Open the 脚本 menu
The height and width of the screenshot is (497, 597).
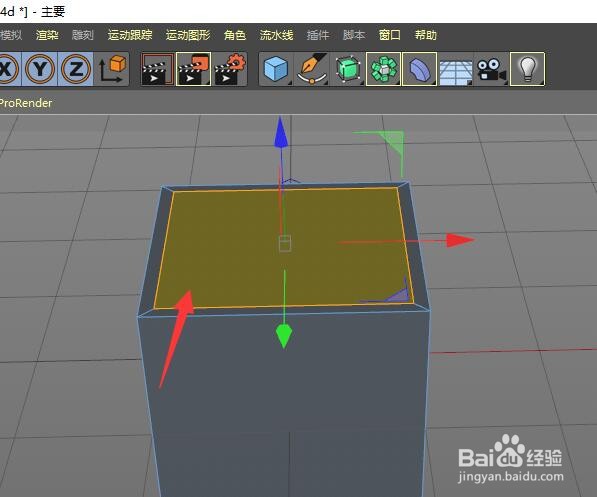point(354,35)
